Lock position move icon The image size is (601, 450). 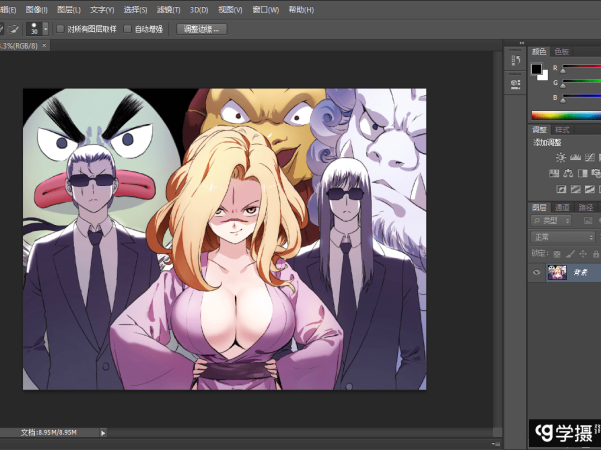coord(583,254)
